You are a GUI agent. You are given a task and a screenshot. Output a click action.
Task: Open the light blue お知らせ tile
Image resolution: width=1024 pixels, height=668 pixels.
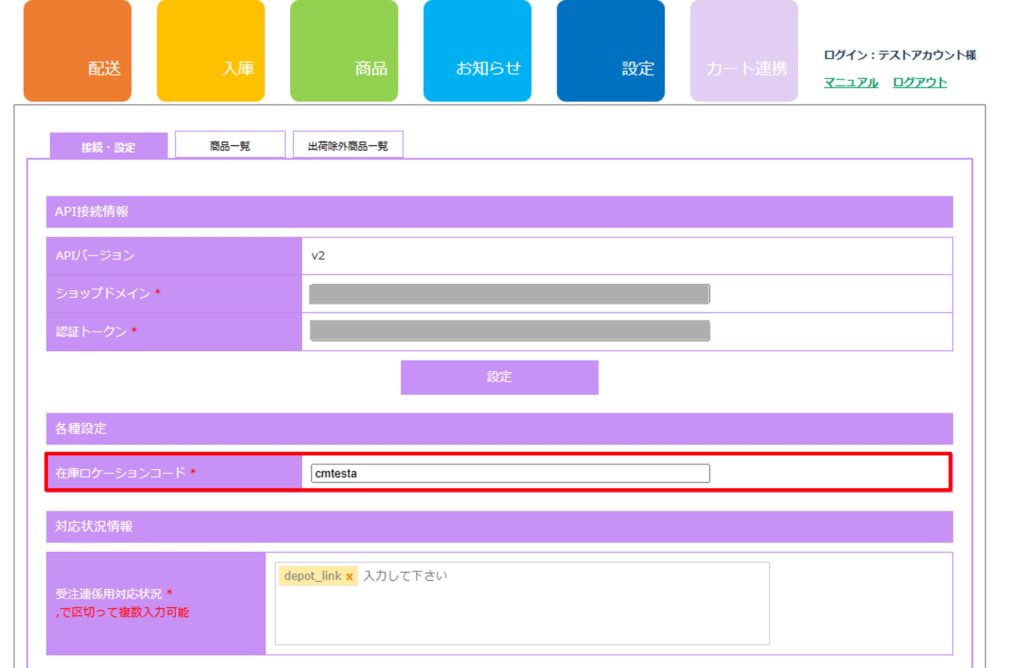477,51
